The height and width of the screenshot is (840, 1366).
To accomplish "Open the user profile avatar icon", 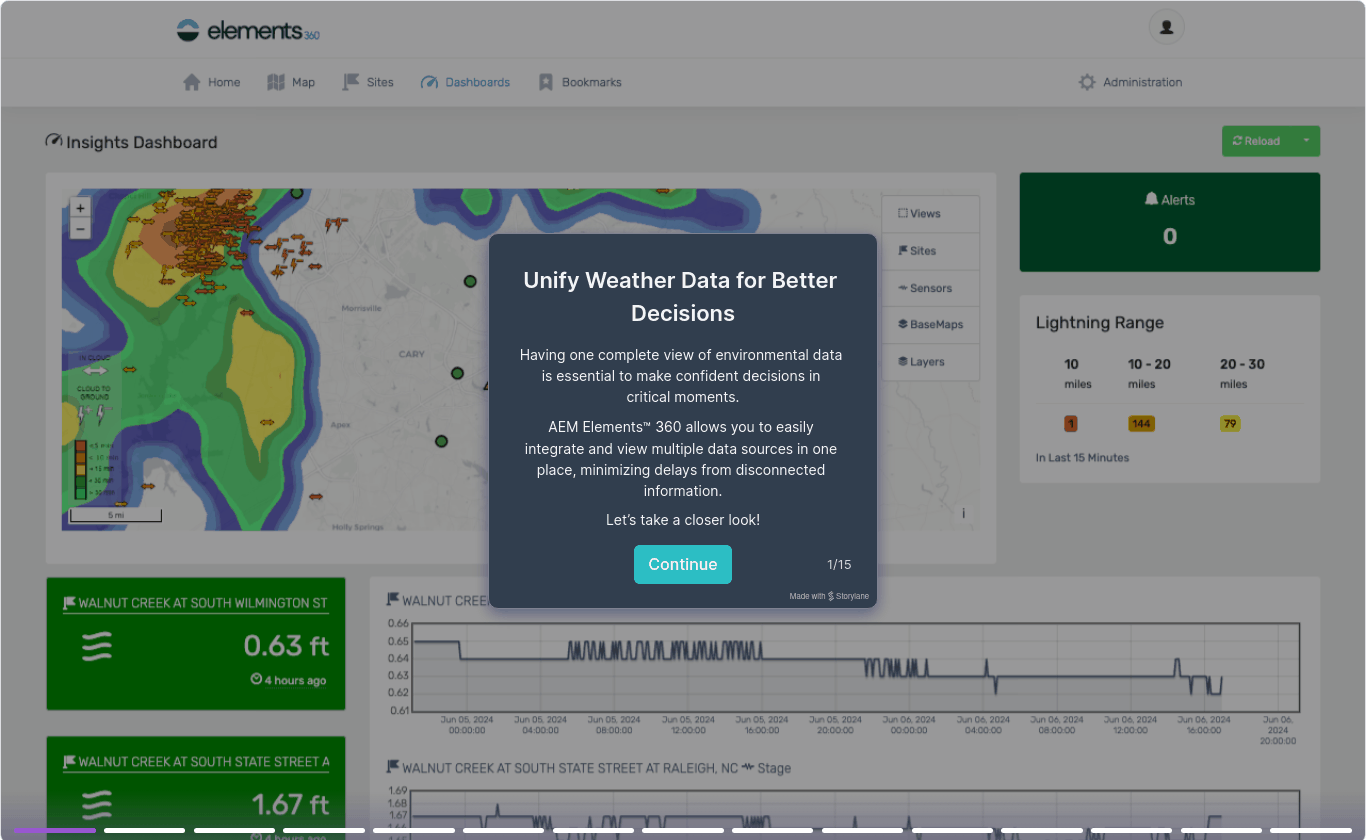I will tap(1166, 27).
